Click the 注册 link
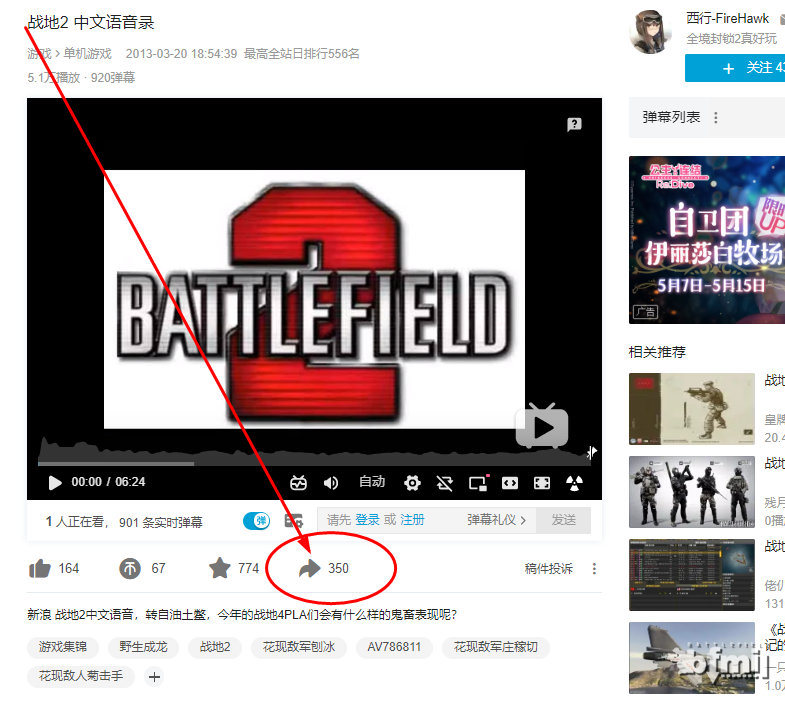785x701 pixels. [x=412, y=520]
